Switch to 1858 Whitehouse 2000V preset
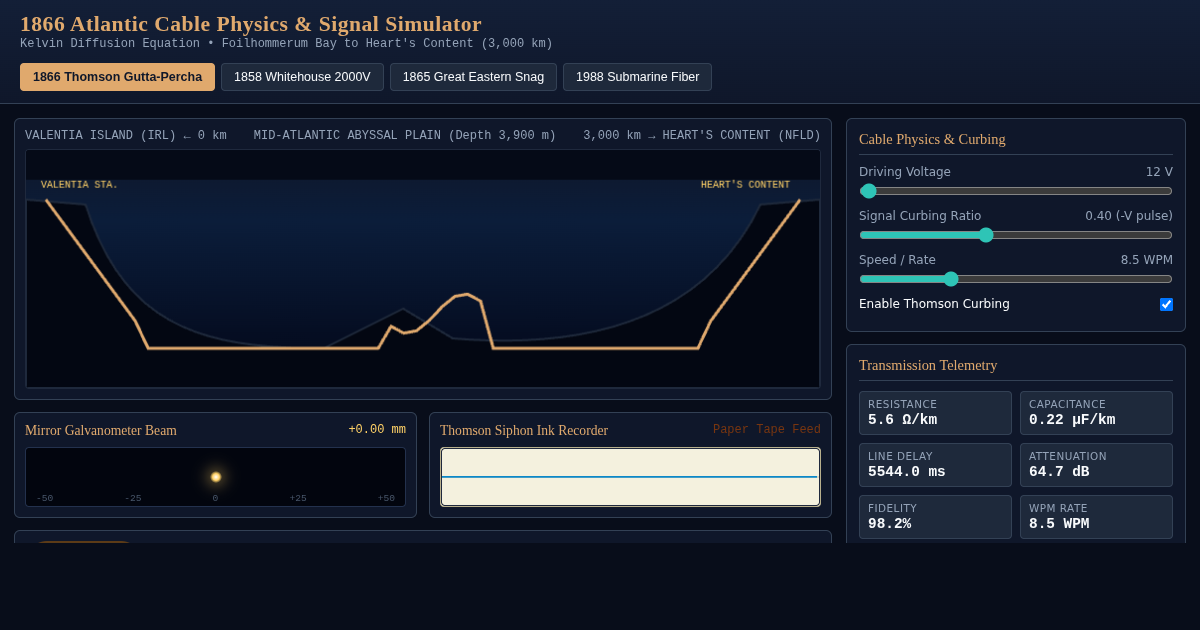The image size is (1200, 630). click(x=302, y=77)
